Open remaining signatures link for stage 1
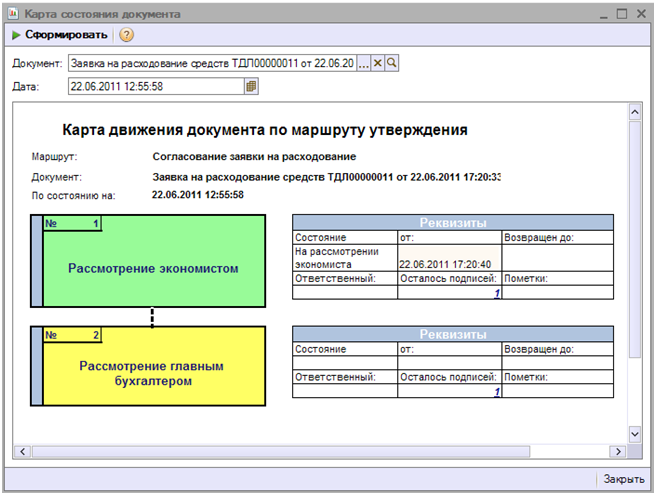 point(496,293)
